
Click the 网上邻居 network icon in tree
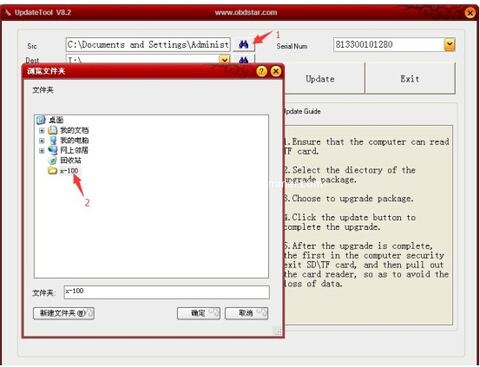coord(53,150)
